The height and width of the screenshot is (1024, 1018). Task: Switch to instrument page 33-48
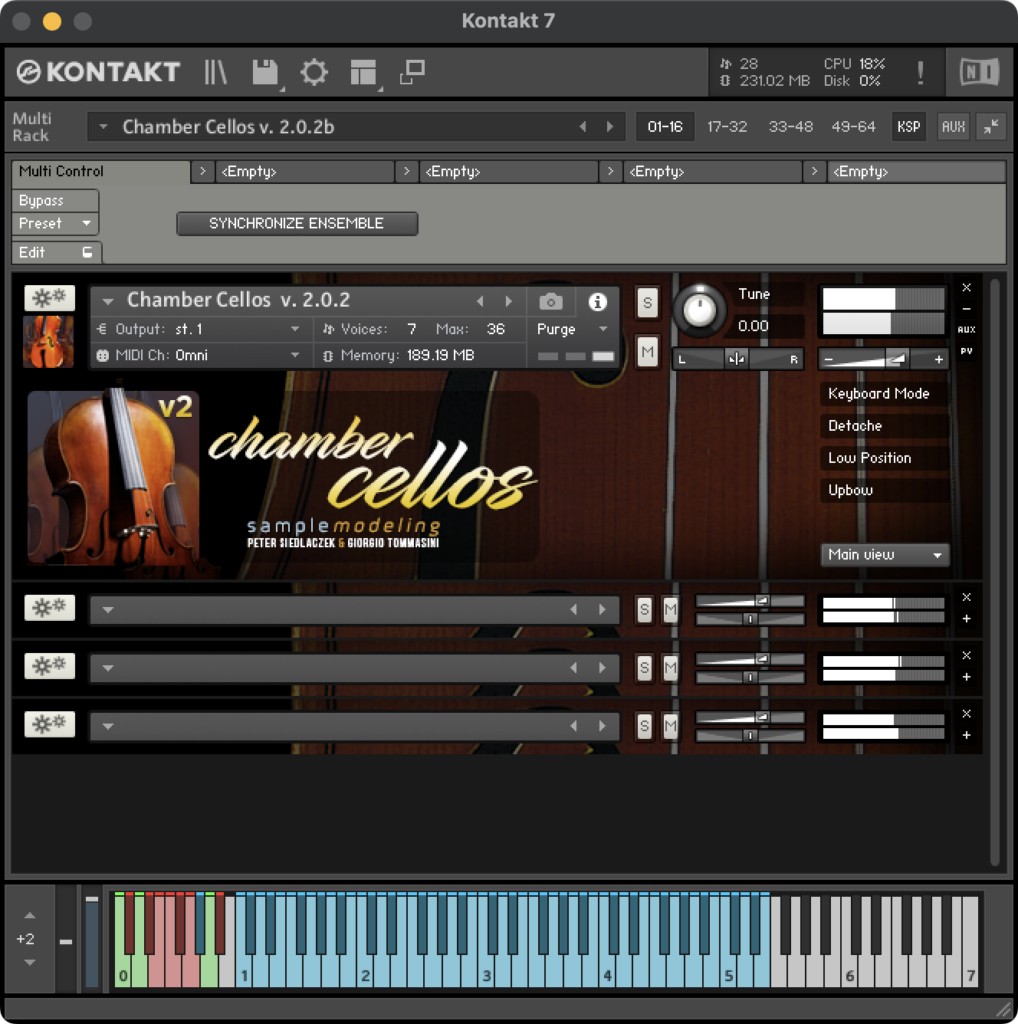pyautogui.click(x=790, y=127)
